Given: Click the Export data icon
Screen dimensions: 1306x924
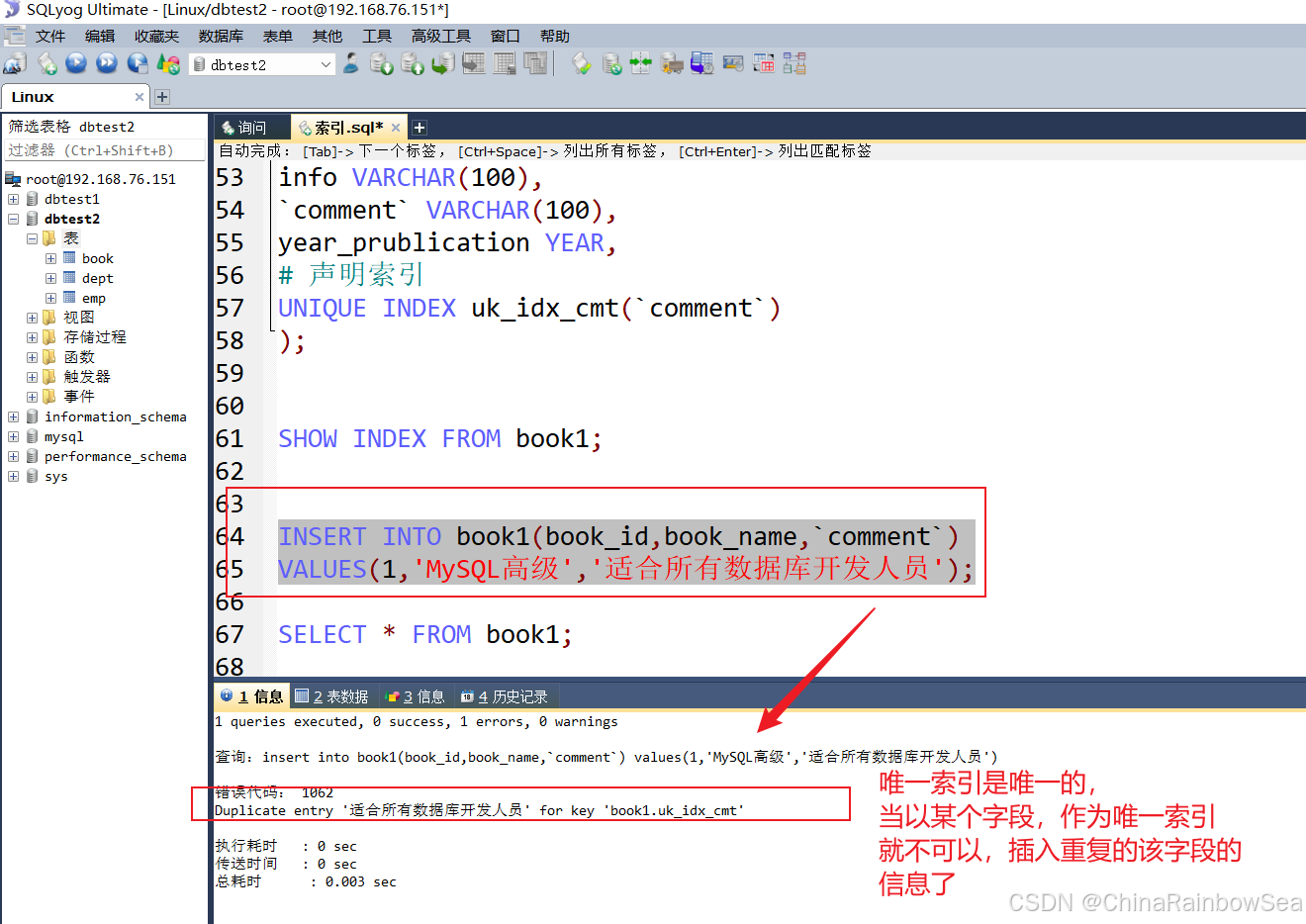Looking at the screenshot, I should pos(412,63).
